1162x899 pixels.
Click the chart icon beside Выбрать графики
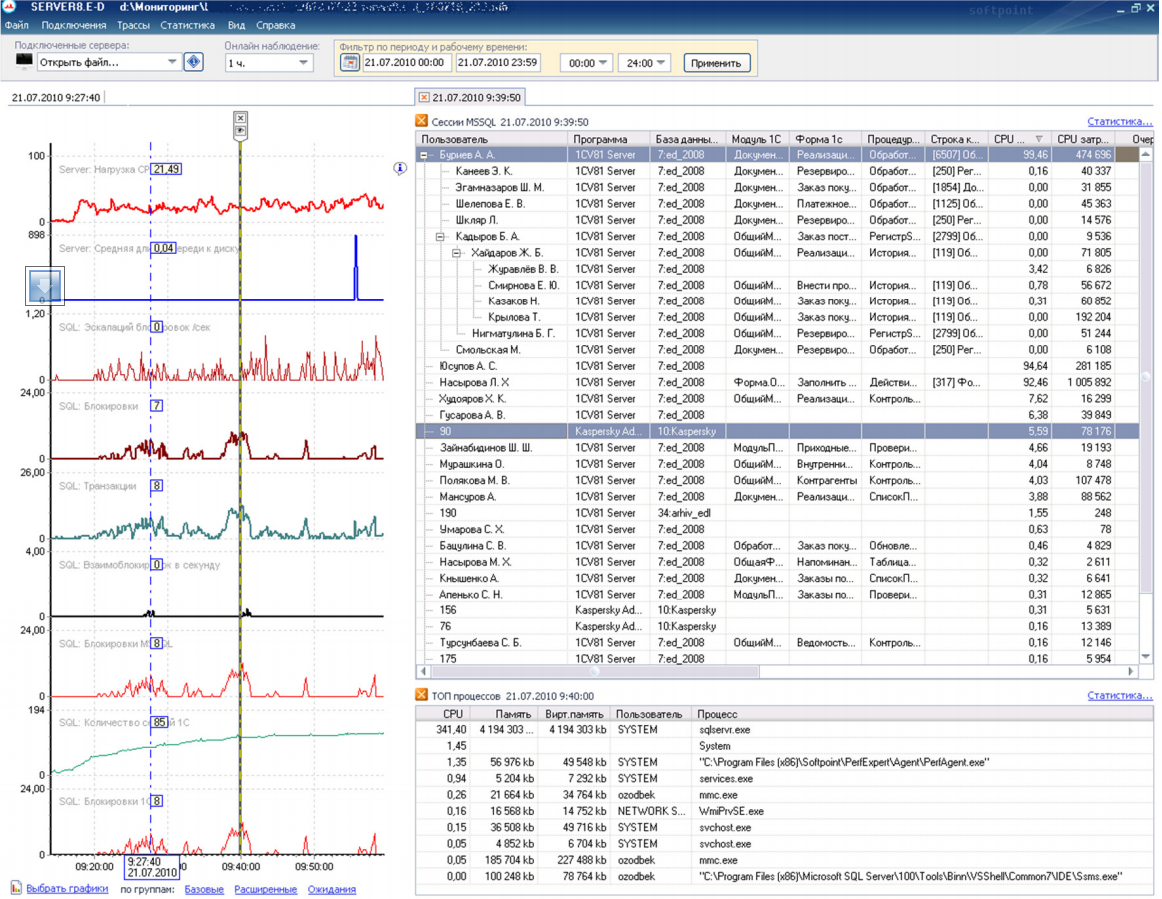coord(16,888)
